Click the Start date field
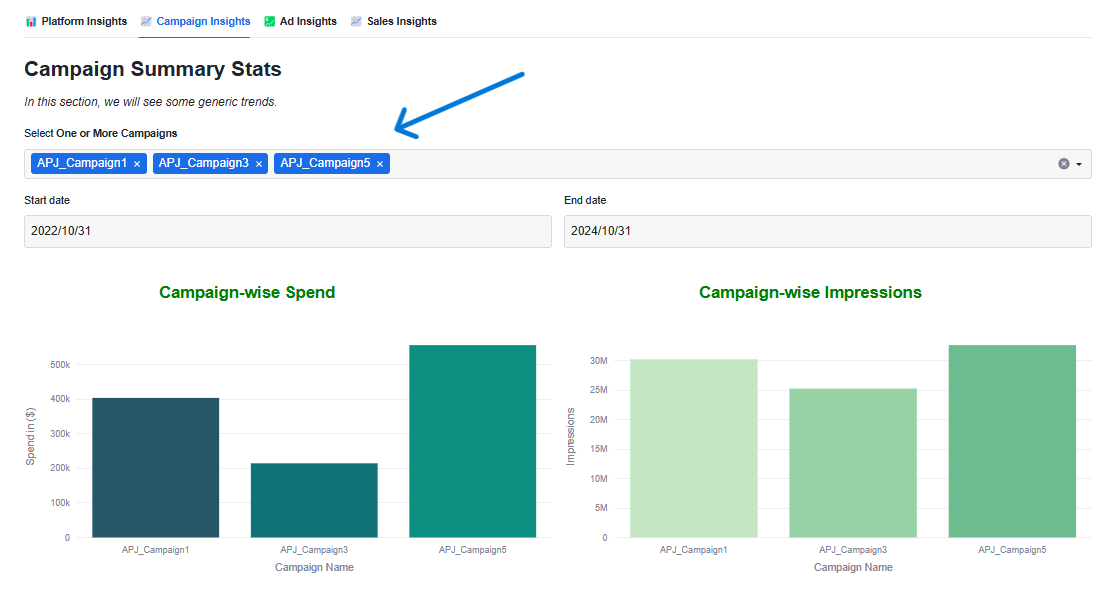This screenshot has height=615, width=1113. [x=287, y=231]
